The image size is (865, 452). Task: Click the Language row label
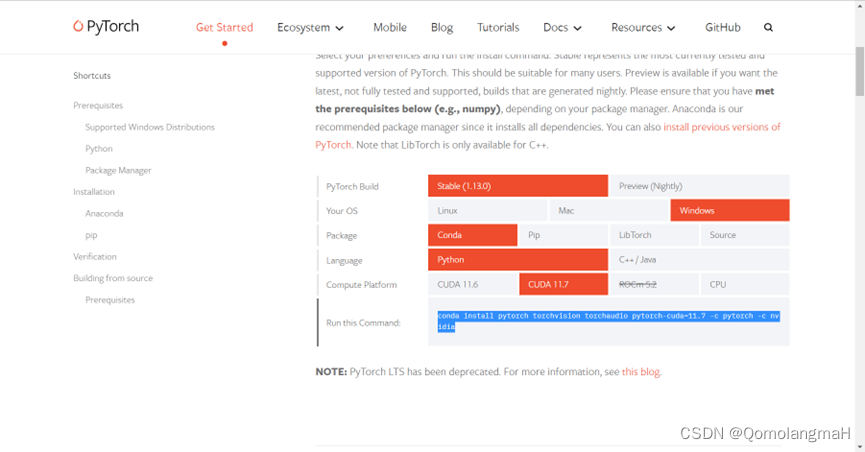click(344, 260)
